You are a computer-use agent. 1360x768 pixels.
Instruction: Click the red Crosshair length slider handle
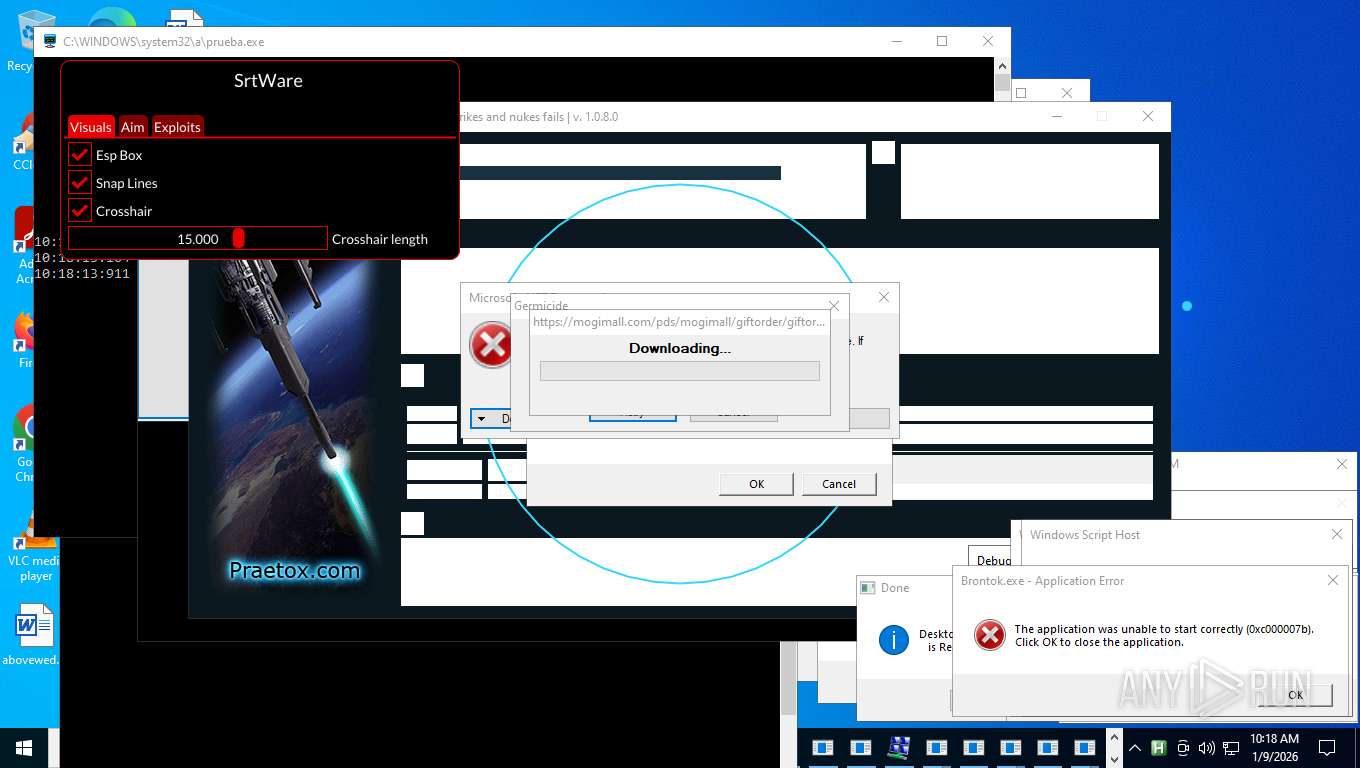[238, 238]
